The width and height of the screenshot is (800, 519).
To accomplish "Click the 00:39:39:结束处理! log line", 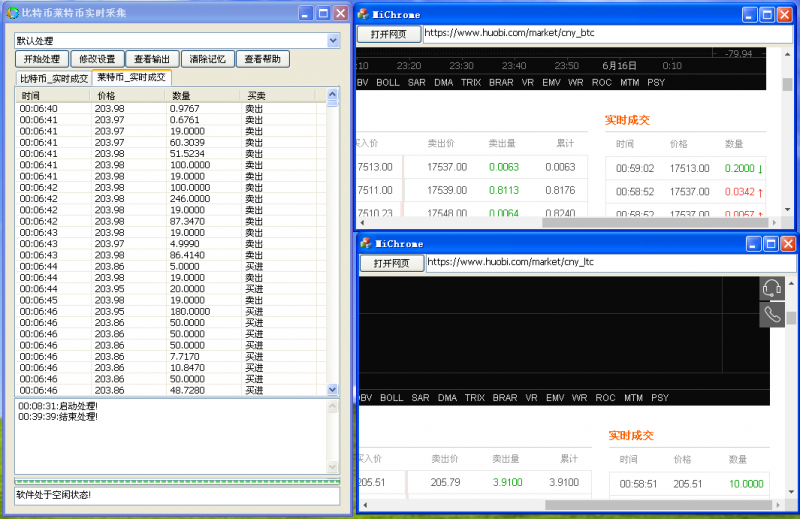I will click(58, 416).
